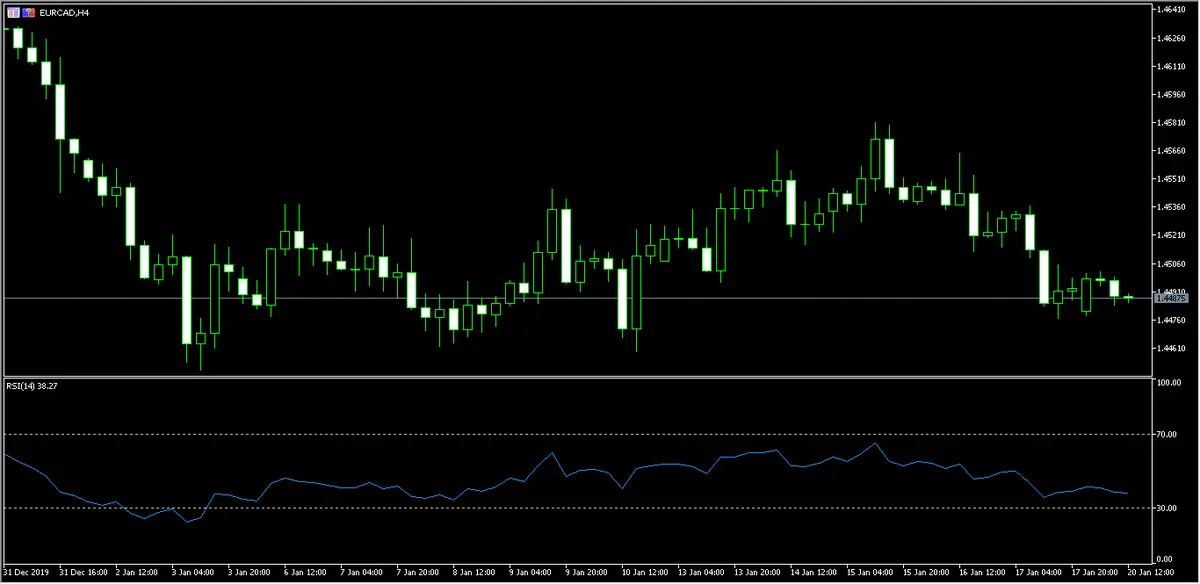
Task: Click the 31 Dec 2019 time label
Action: pos(25,575)
